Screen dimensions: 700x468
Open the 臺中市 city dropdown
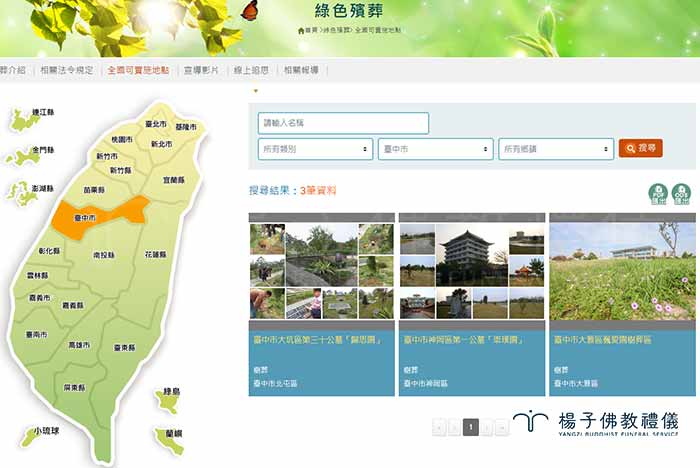point(436,149)
